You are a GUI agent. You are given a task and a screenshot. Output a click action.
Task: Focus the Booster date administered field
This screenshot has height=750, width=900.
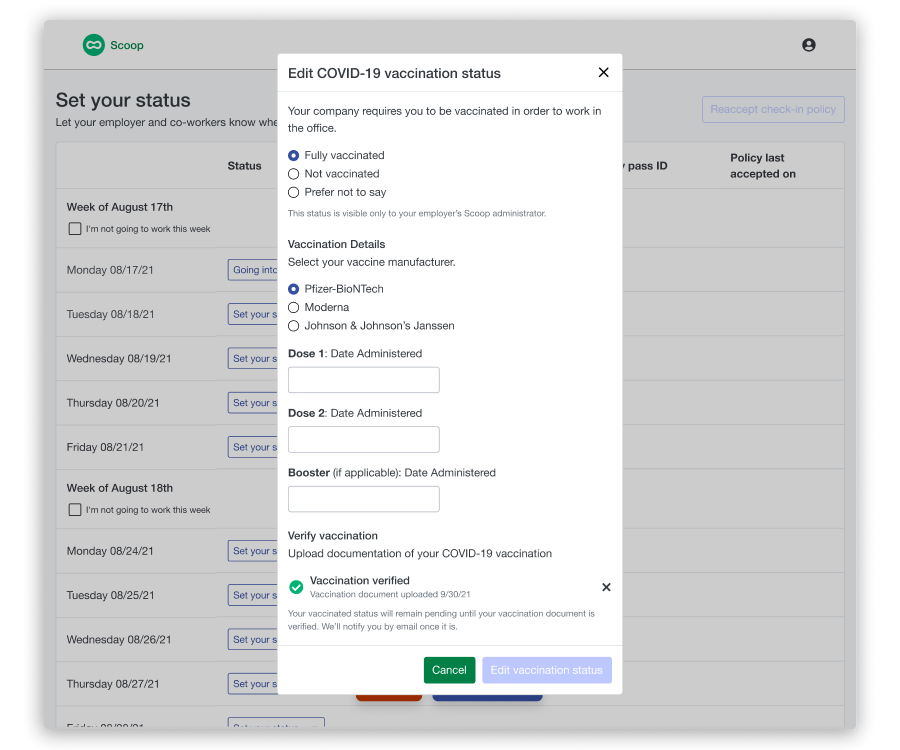(364, 499)
